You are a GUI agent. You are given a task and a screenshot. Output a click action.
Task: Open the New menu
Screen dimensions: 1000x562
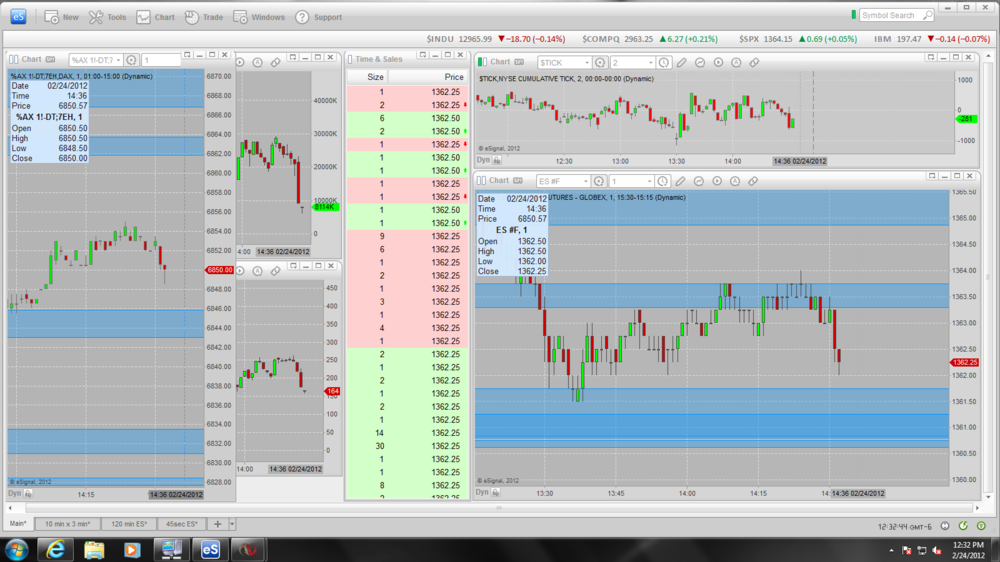click(61, 17)
